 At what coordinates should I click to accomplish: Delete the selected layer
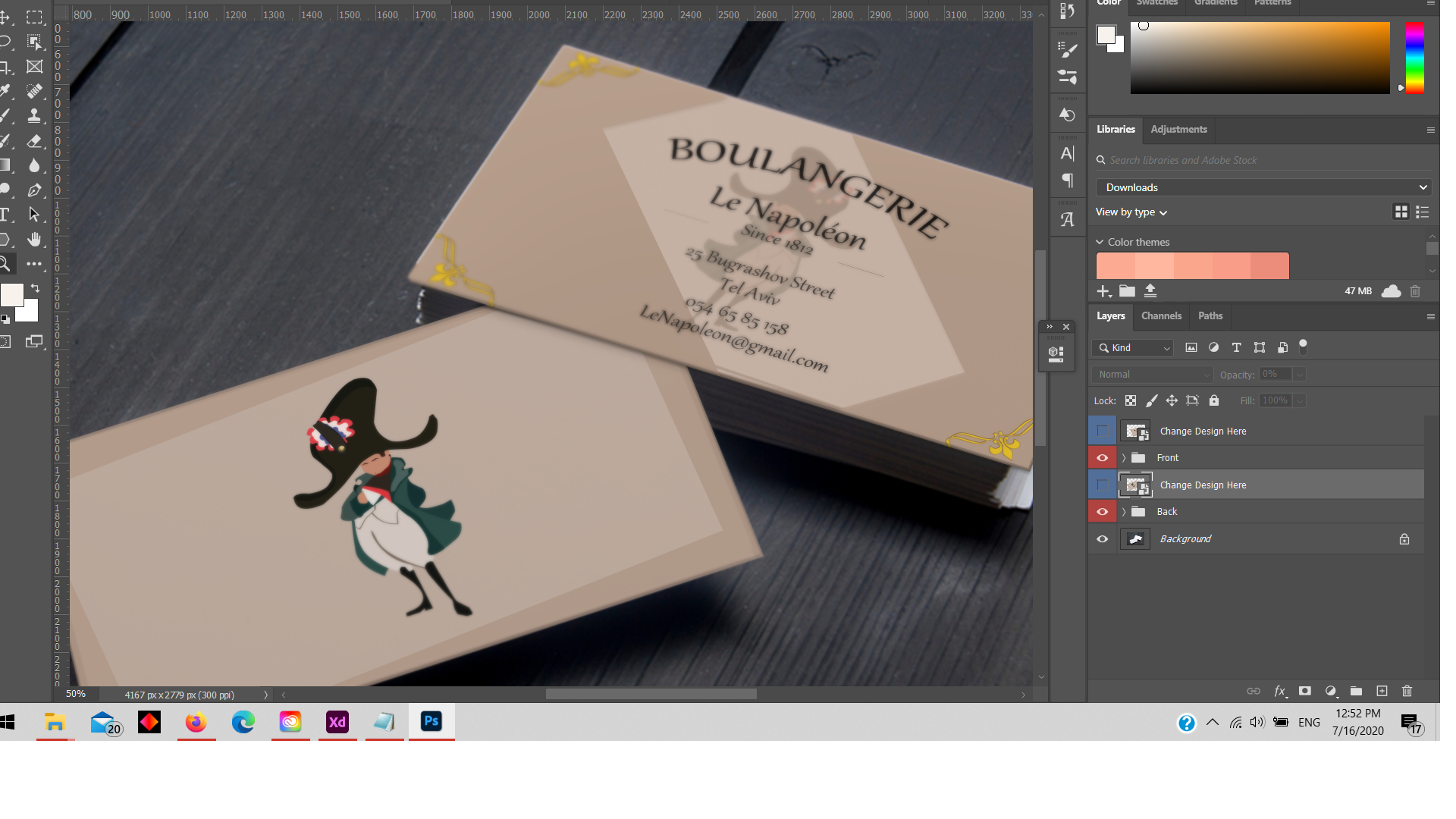pos(1407,691)
